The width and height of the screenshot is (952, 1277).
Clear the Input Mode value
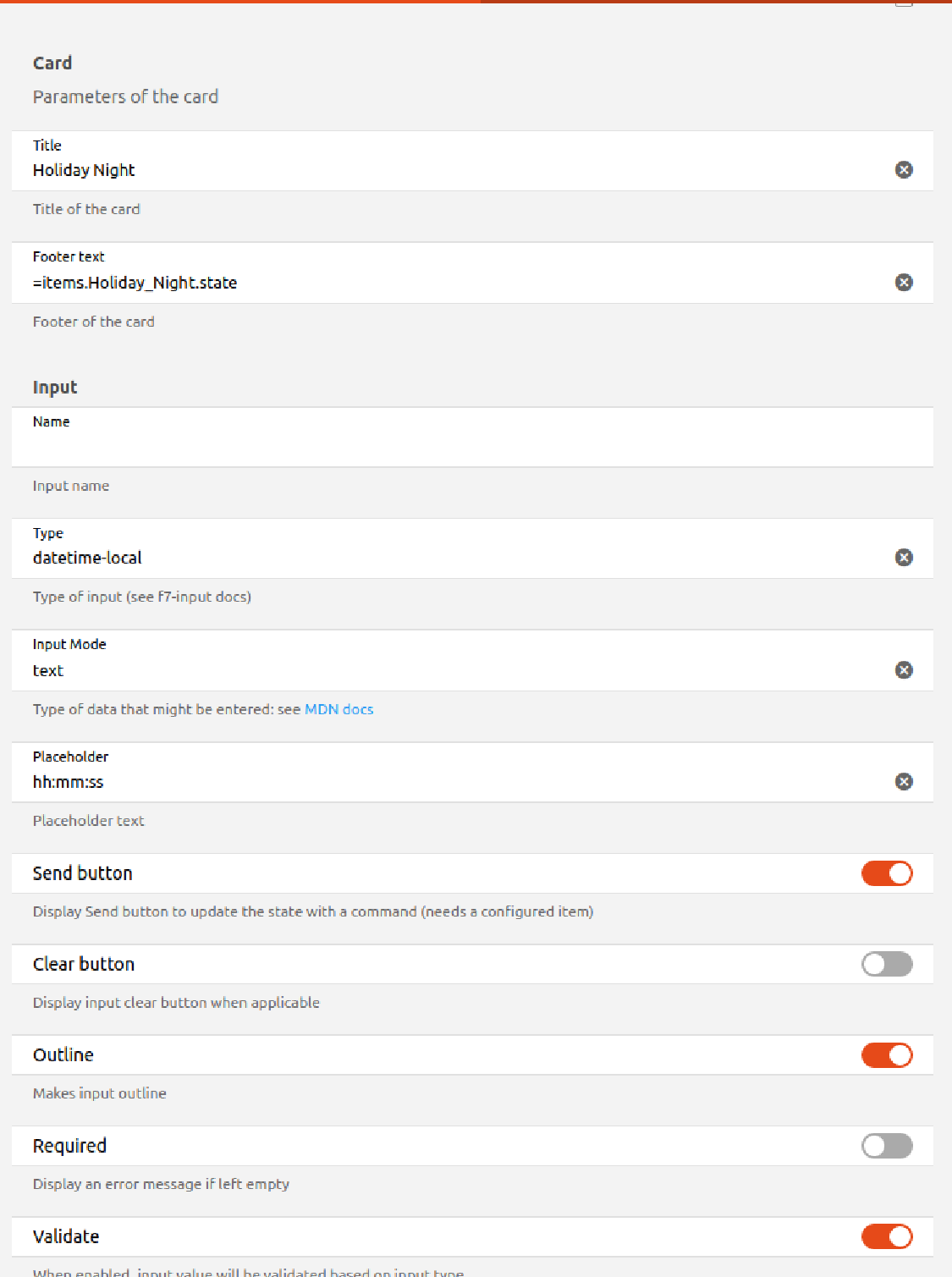tap(904, 670)
